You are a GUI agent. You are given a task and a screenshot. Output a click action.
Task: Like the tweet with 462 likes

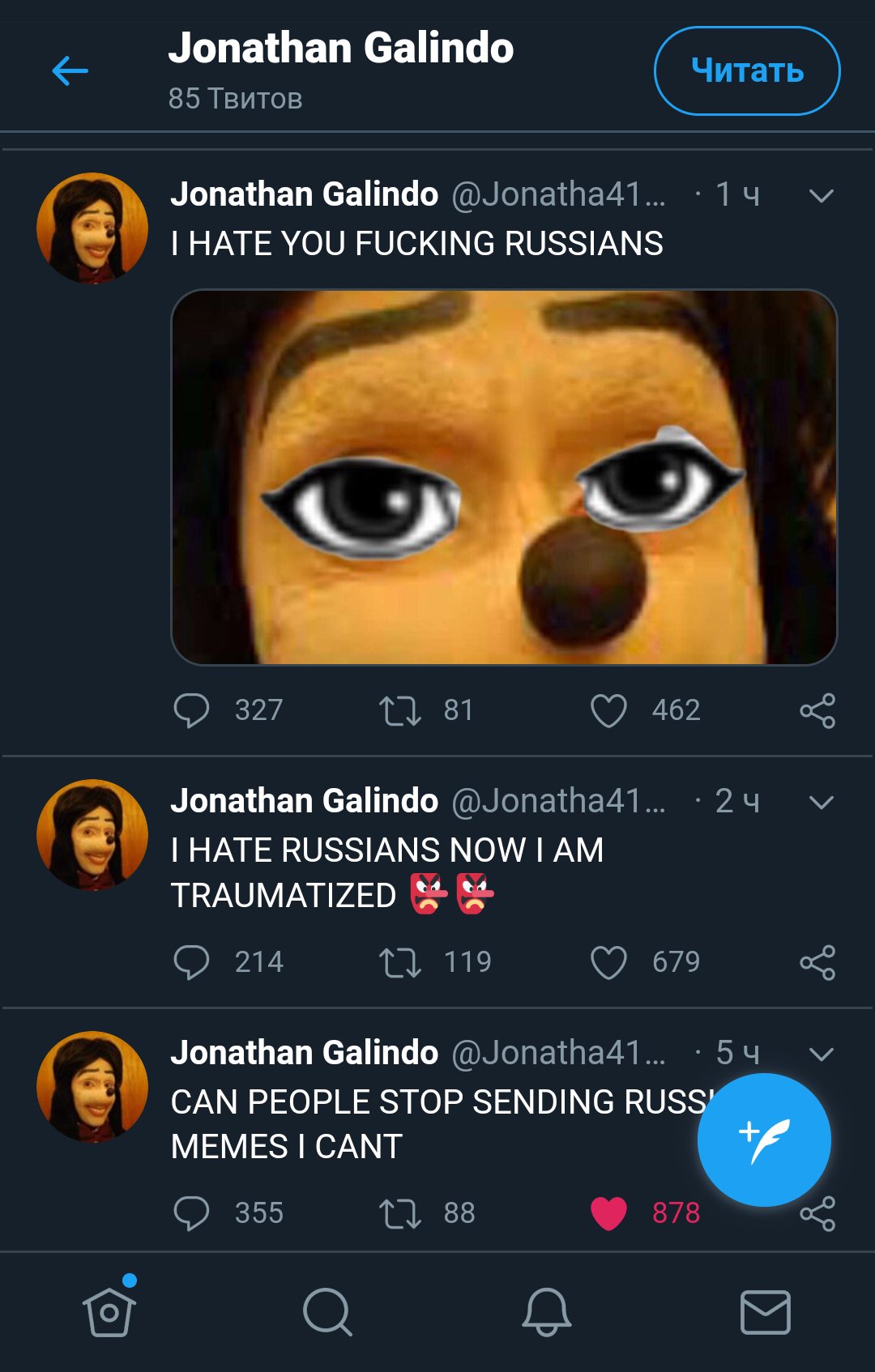coord(608,710)
